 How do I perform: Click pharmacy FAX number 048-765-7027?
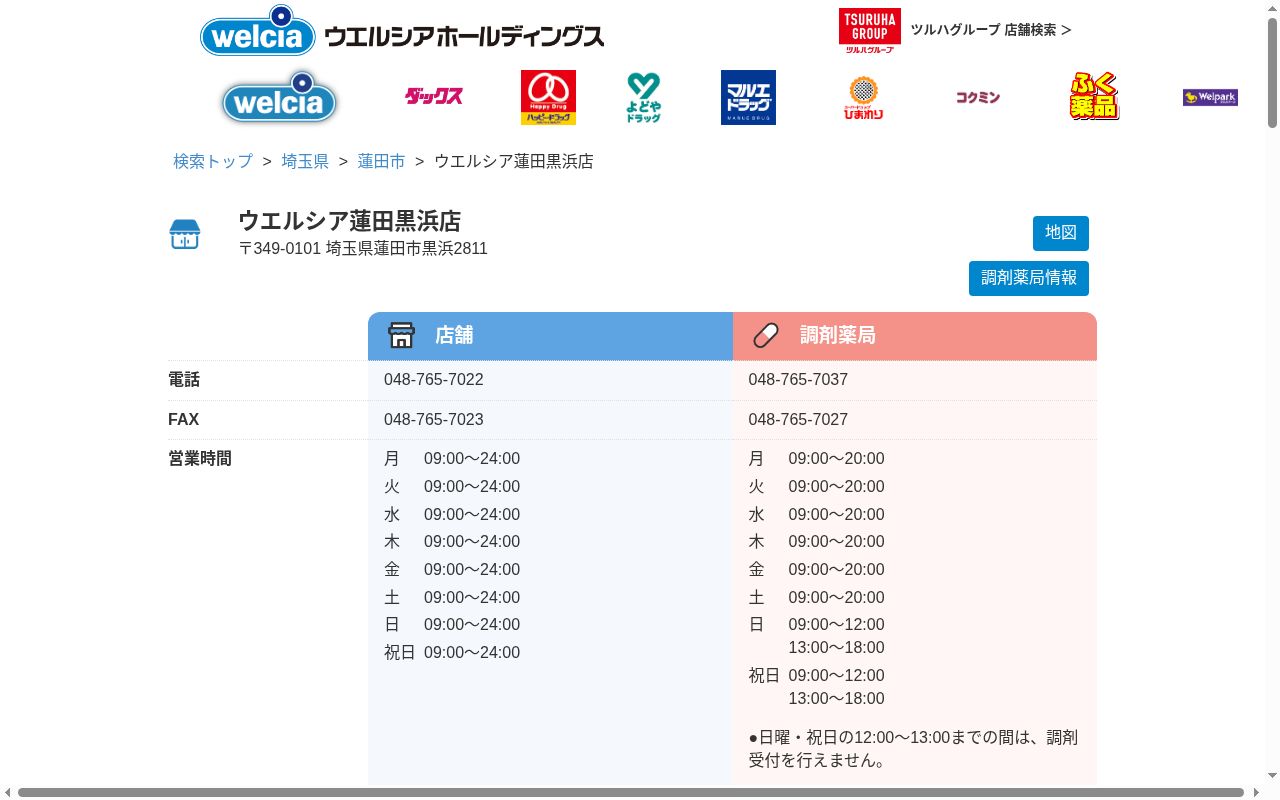798,420
